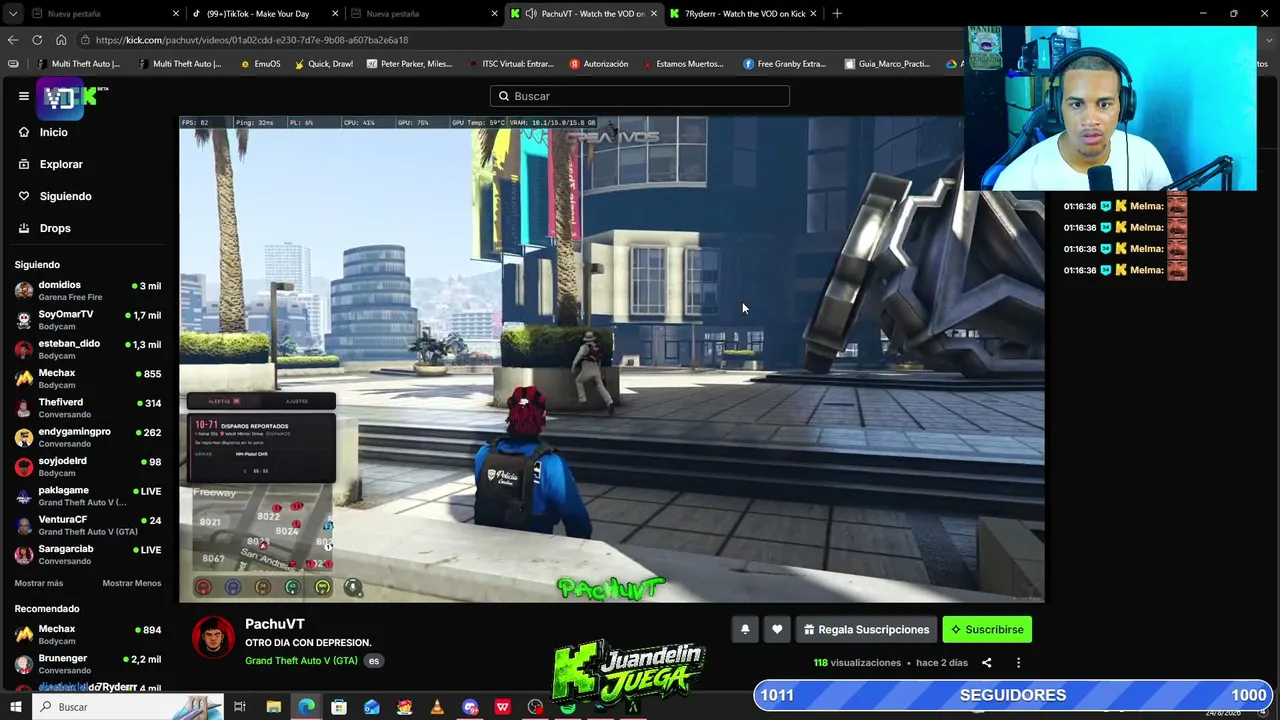Open File Explorer from the taskbar

coord(273,707)
